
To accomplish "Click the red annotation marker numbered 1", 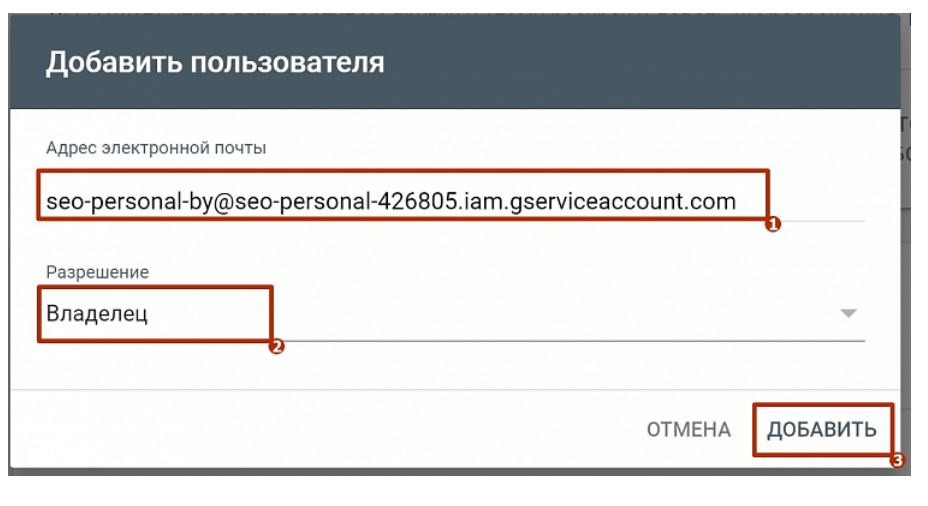I will [771, 226].
